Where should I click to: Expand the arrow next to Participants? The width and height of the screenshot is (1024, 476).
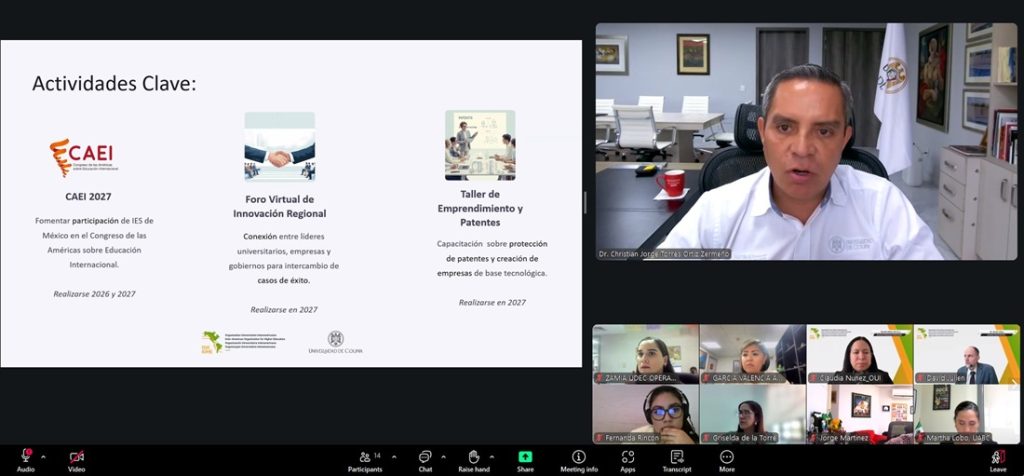click(394, 456)
